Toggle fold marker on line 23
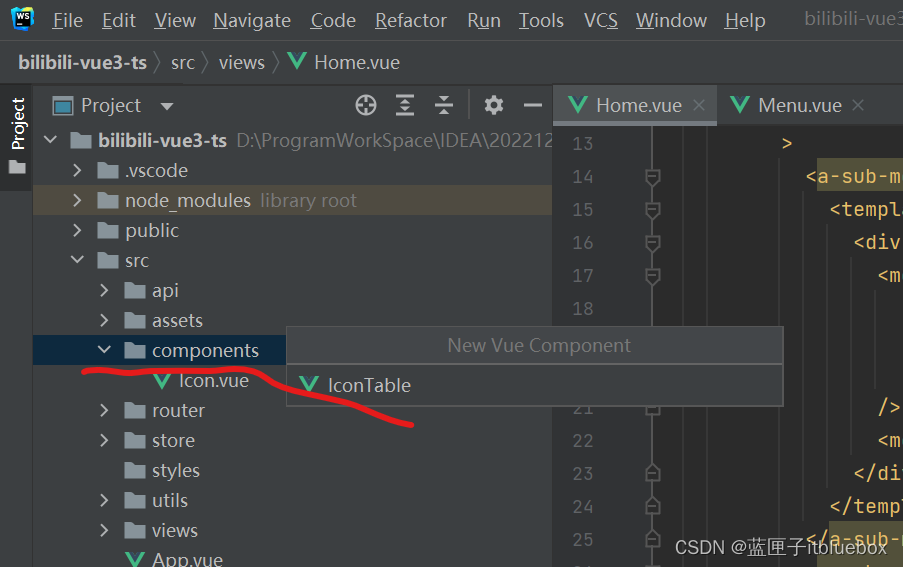Screen dimensions: 903x567 coord(653,473)
